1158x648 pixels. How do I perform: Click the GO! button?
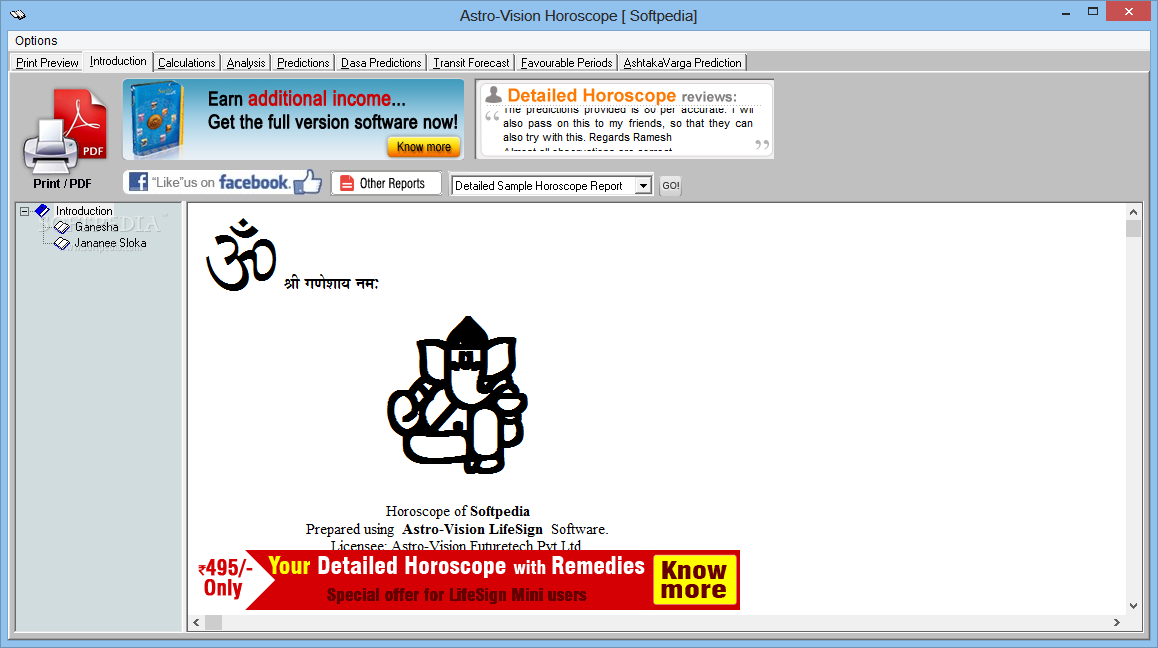[x=671, y=185]
